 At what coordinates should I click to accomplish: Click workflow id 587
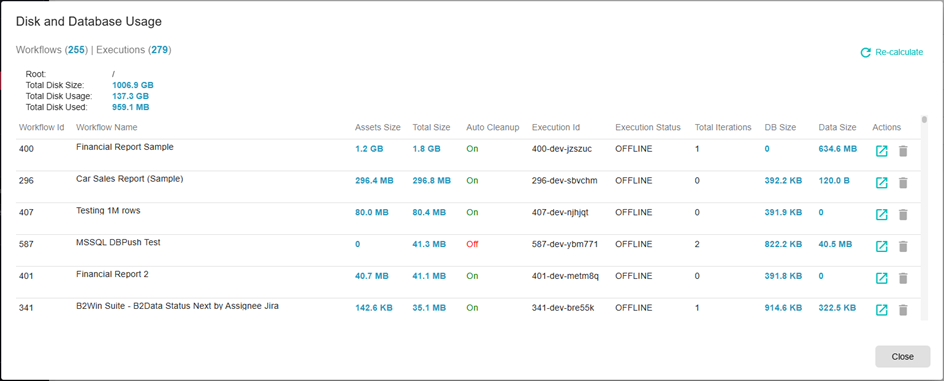pos(26,244)
